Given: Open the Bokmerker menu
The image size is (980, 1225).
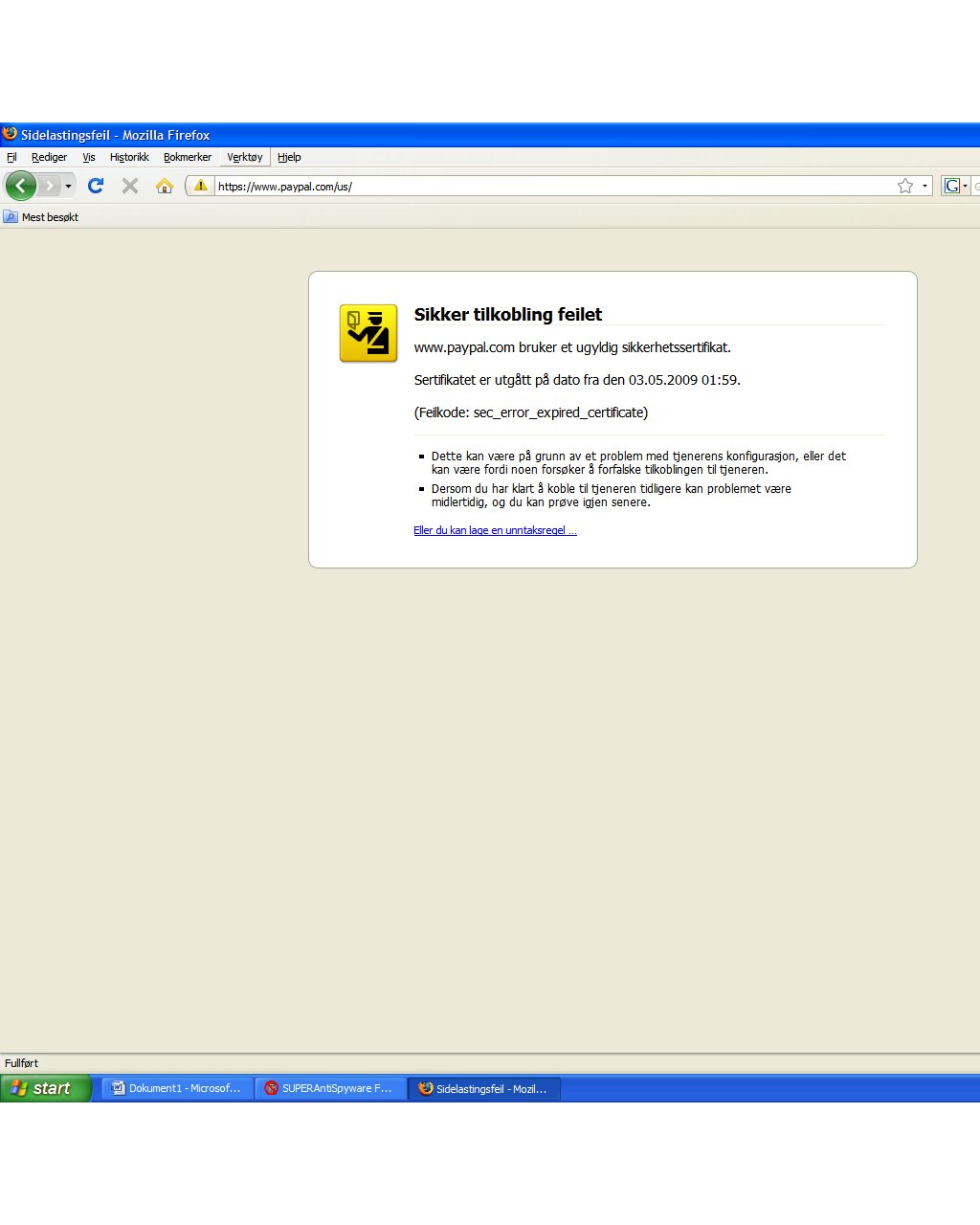Looking at the screenshot, I should coord(188,157).
